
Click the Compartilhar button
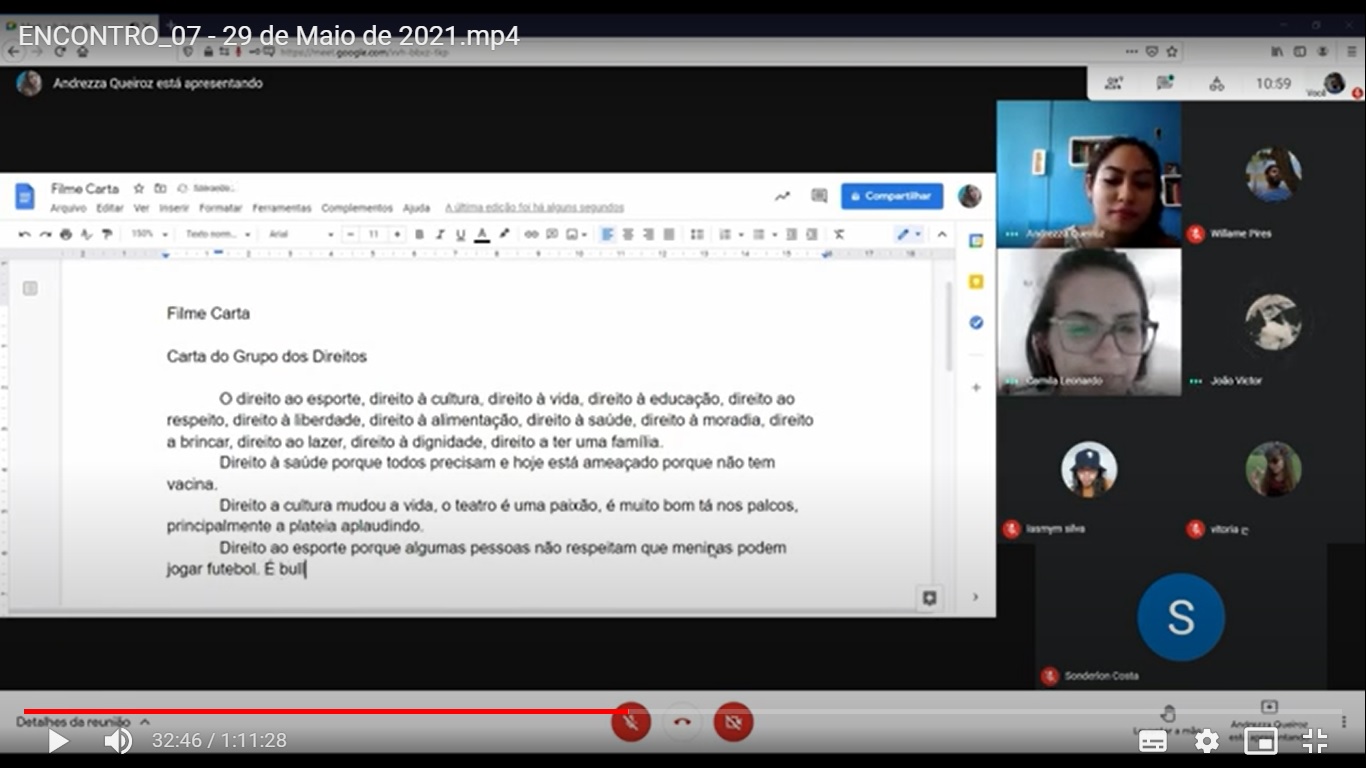(891, 196)
